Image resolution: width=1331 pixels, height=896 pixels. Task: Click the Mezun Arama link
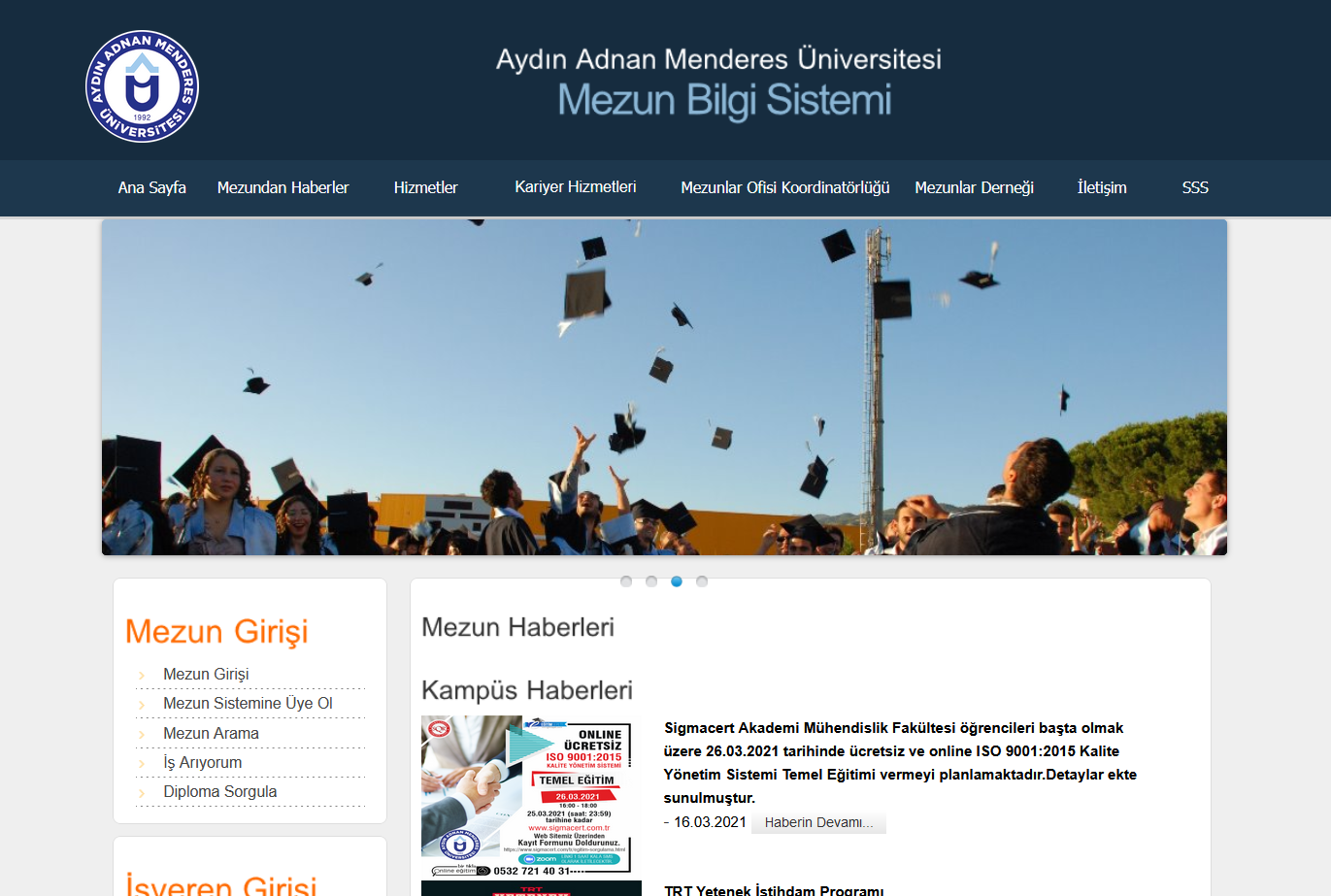(x=211, y=733)
